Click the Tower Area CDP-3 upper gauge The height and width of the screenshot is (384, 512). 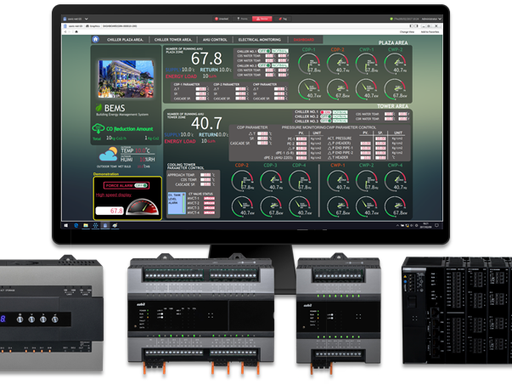[x=271, y=180]
